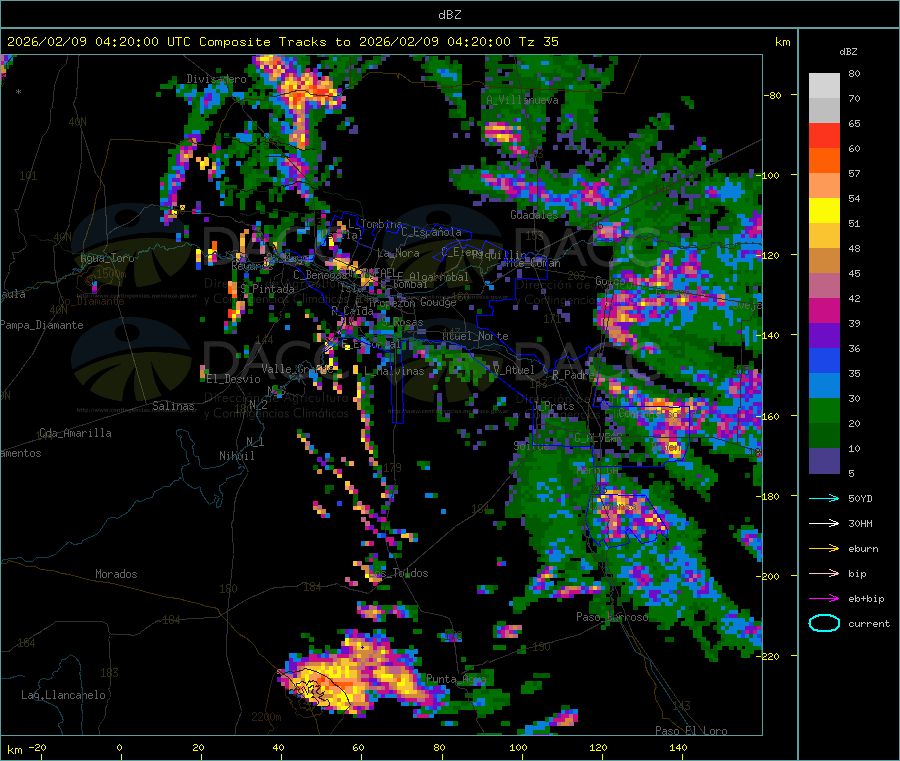Click the 'Lag.Llancanelo' map label
This screenshot has width=900, height=761.
63,695
